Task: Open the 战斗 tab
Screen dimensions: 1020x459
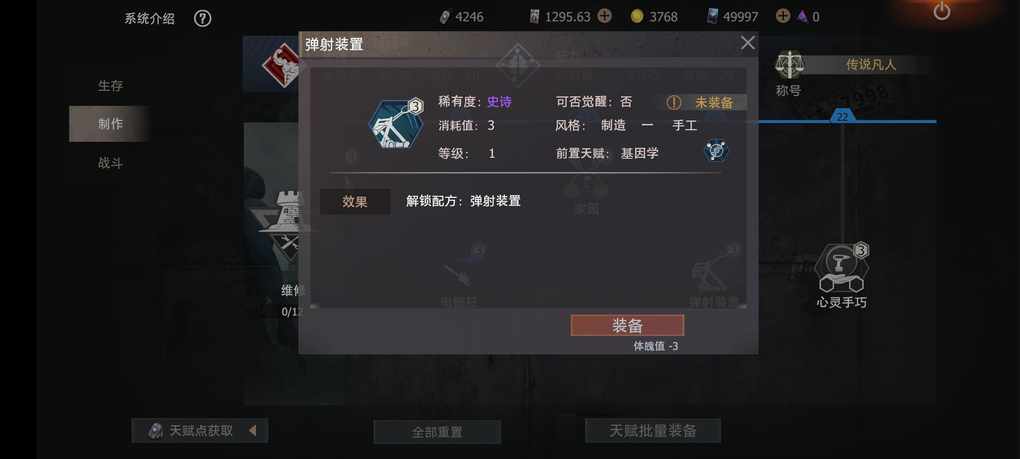Action: (110, 163)
